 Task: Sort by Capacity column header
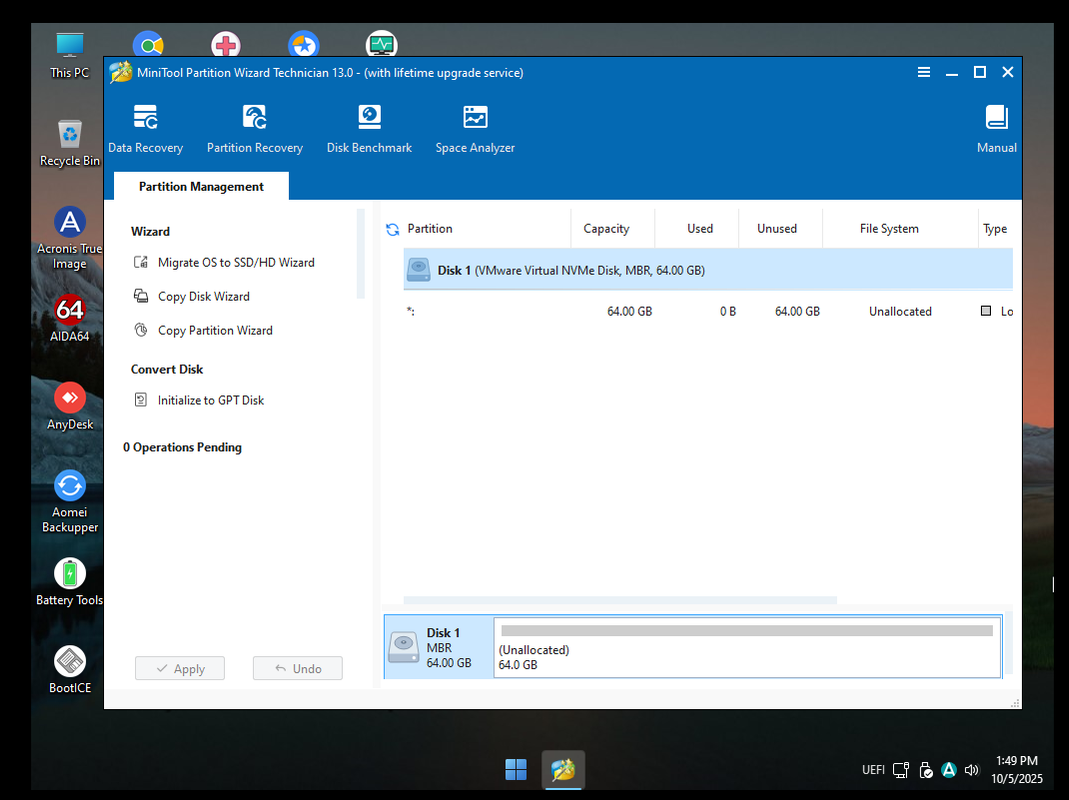606,228
